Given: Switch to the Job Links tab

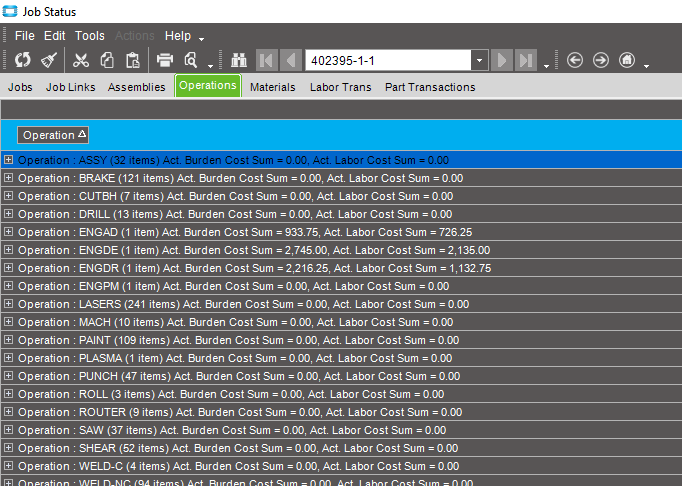Looking at the screenshot, I should 70,87.
